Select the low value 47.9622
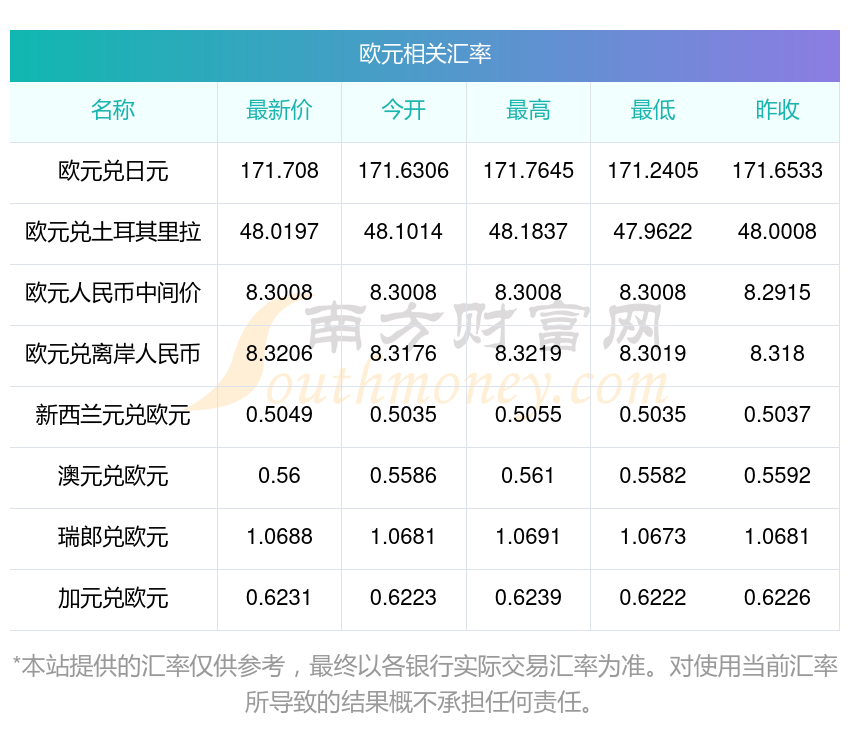The image size is (850, 733). 653,232
